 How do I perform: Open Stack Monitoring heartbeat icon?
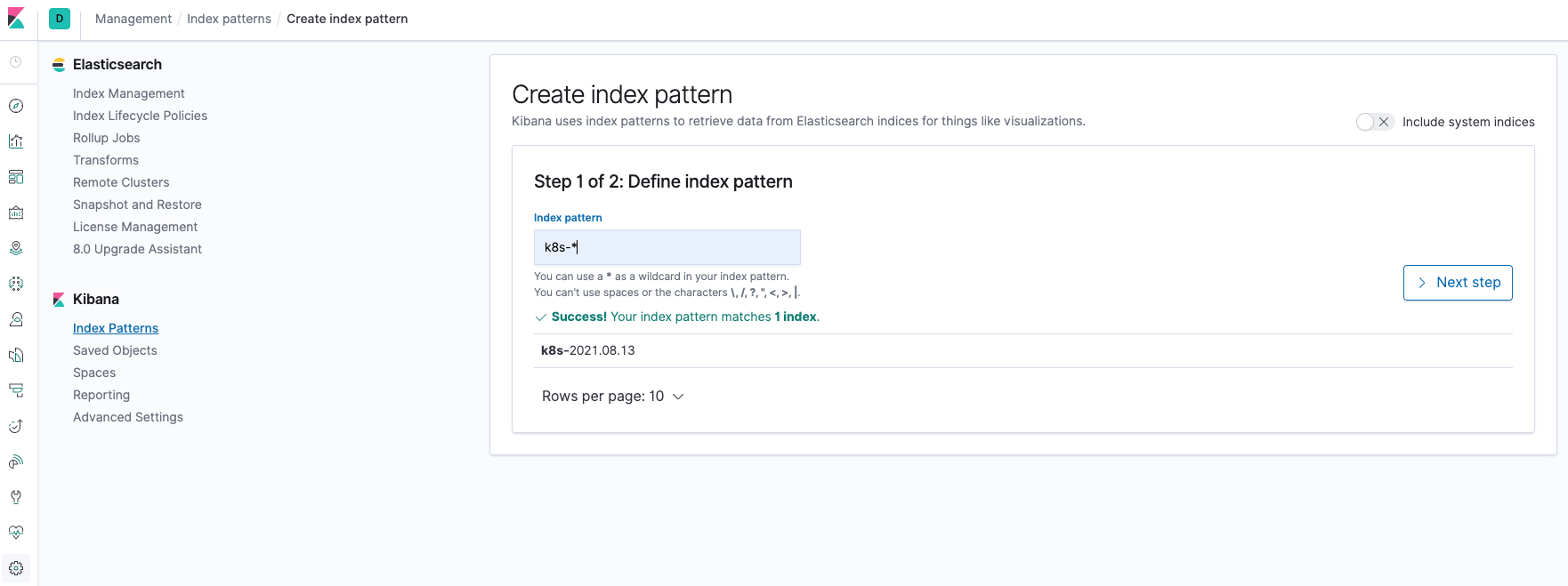16,533
